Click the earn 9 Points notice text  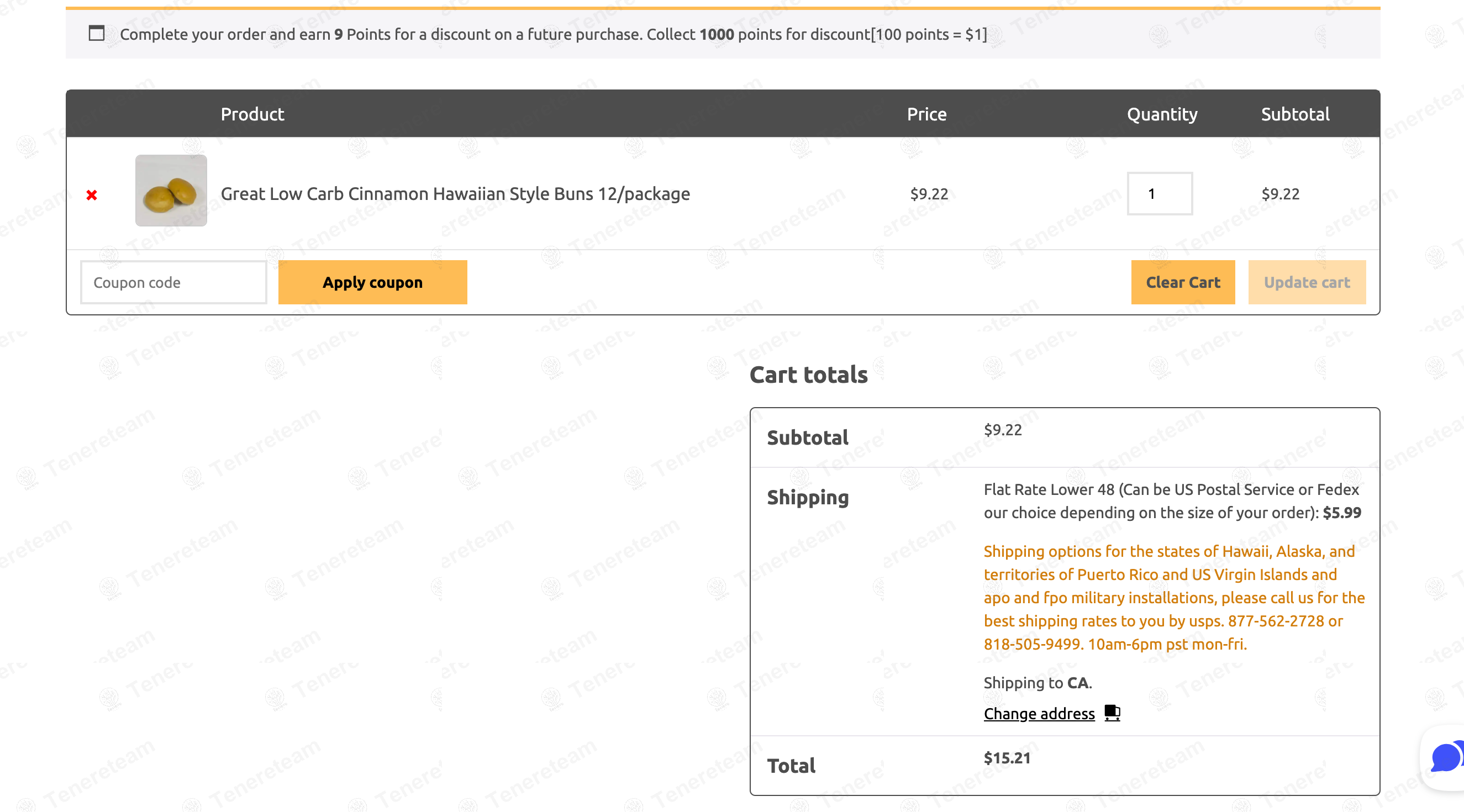pos(553,34)
